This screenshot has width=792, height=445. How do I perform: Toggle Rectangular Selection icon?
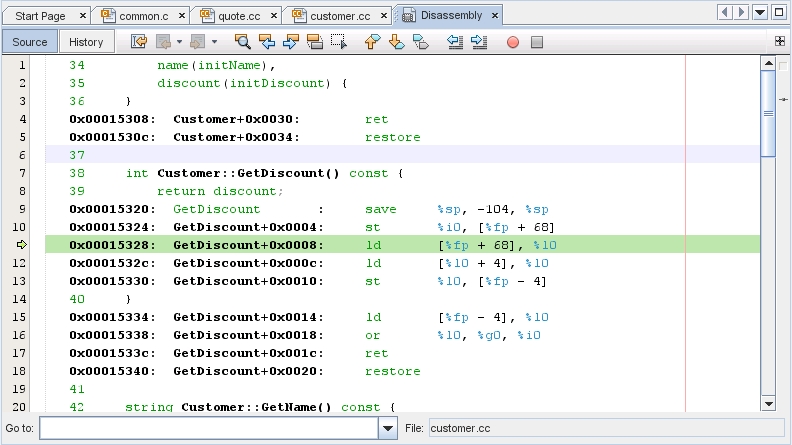click(x=339, y=42)
